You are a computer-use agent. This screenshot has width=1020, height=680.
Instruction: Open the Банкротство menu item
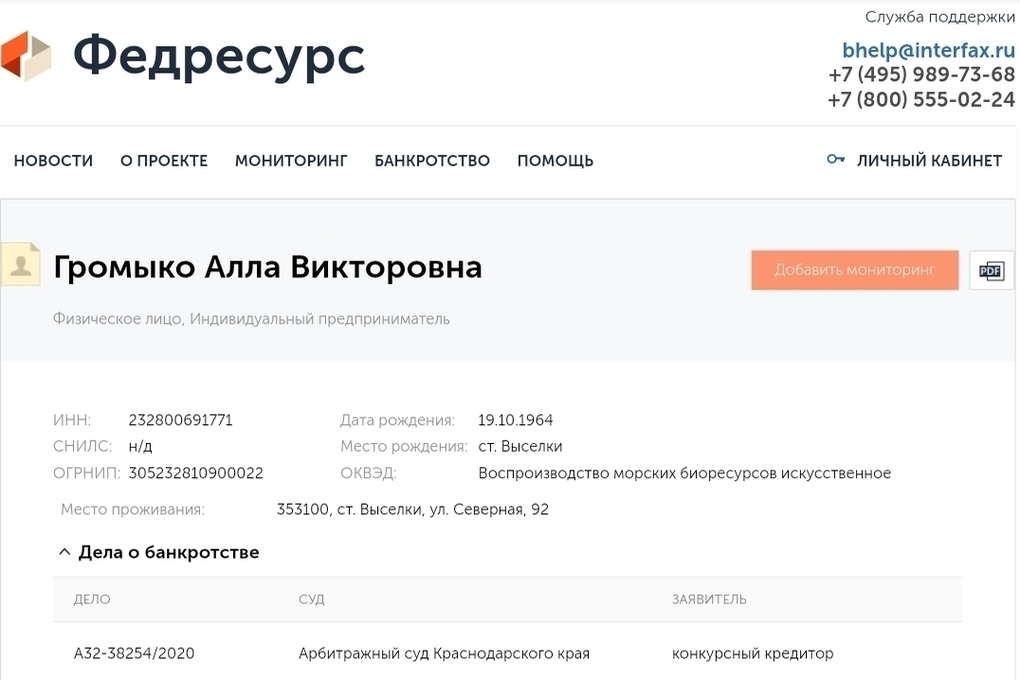coord(432,160)
